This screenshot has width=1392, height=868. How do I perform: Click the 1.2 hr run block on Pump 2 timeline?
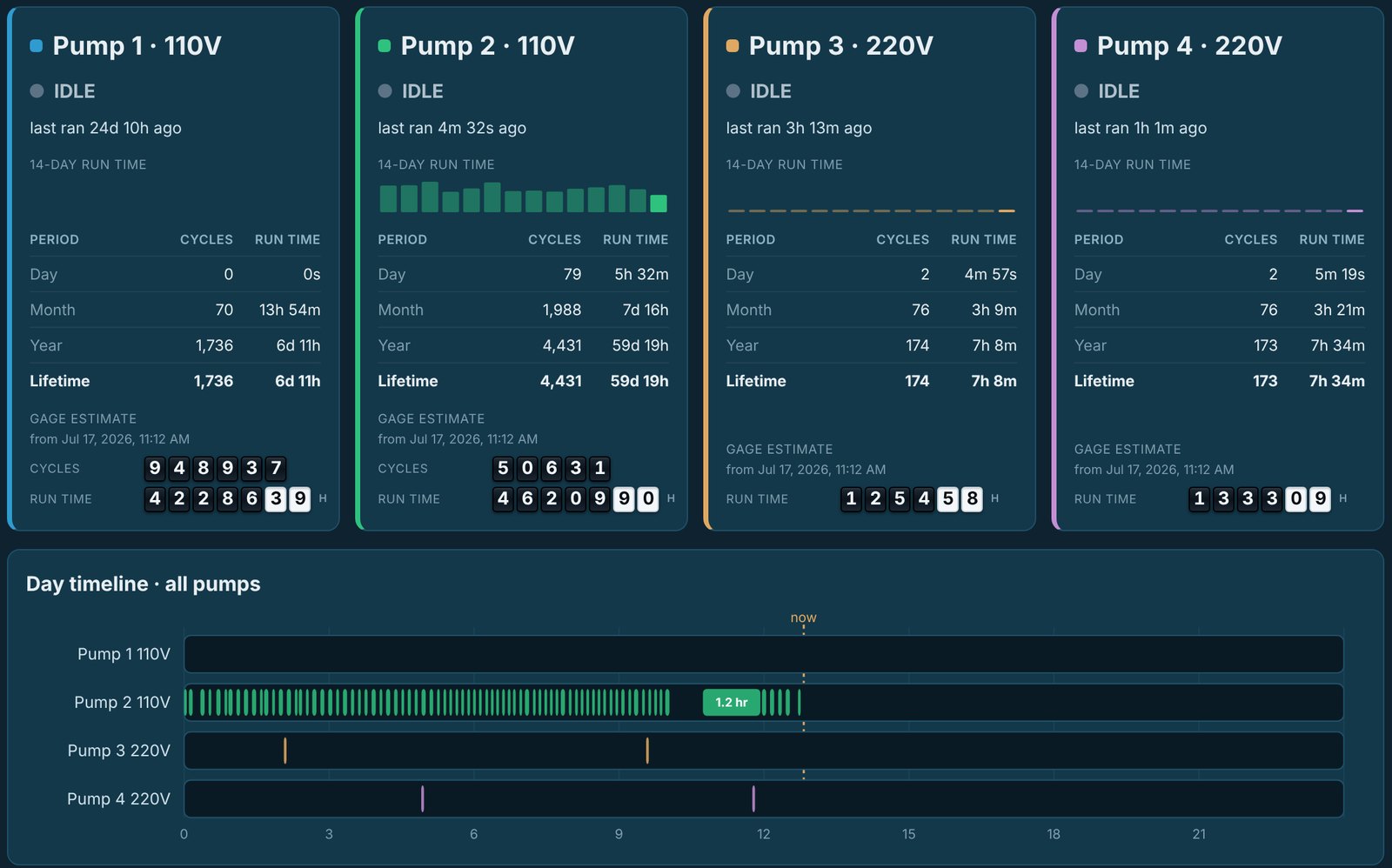[732, 702]
